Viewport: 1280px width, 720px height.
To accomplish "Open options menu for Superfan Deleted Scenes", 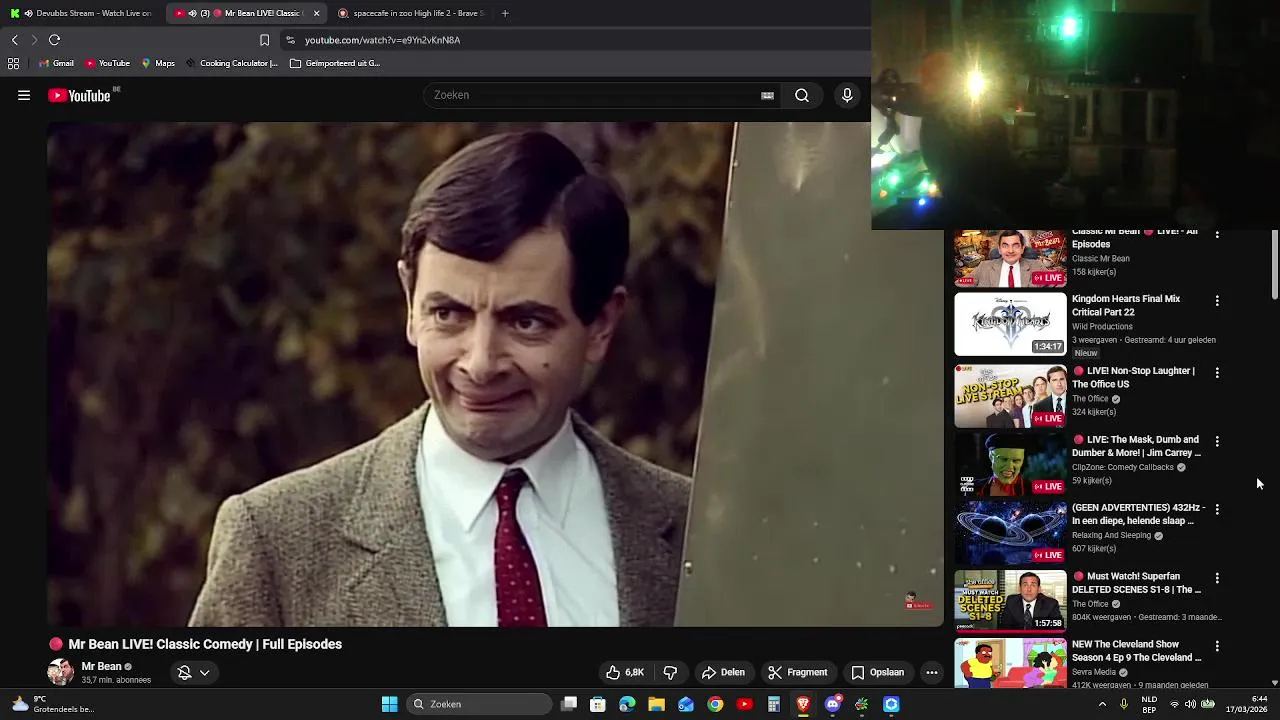I will click(x=1217, y=578).
